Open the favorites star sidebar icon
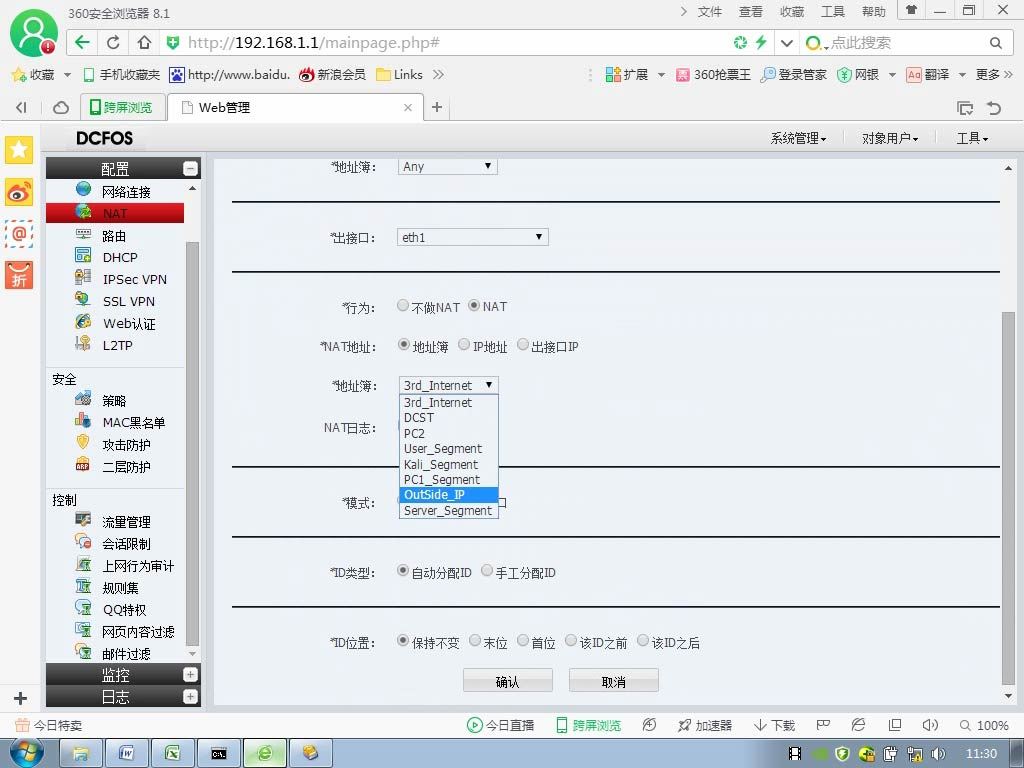This screenshot has width=1024, height=768. (19, 150)
